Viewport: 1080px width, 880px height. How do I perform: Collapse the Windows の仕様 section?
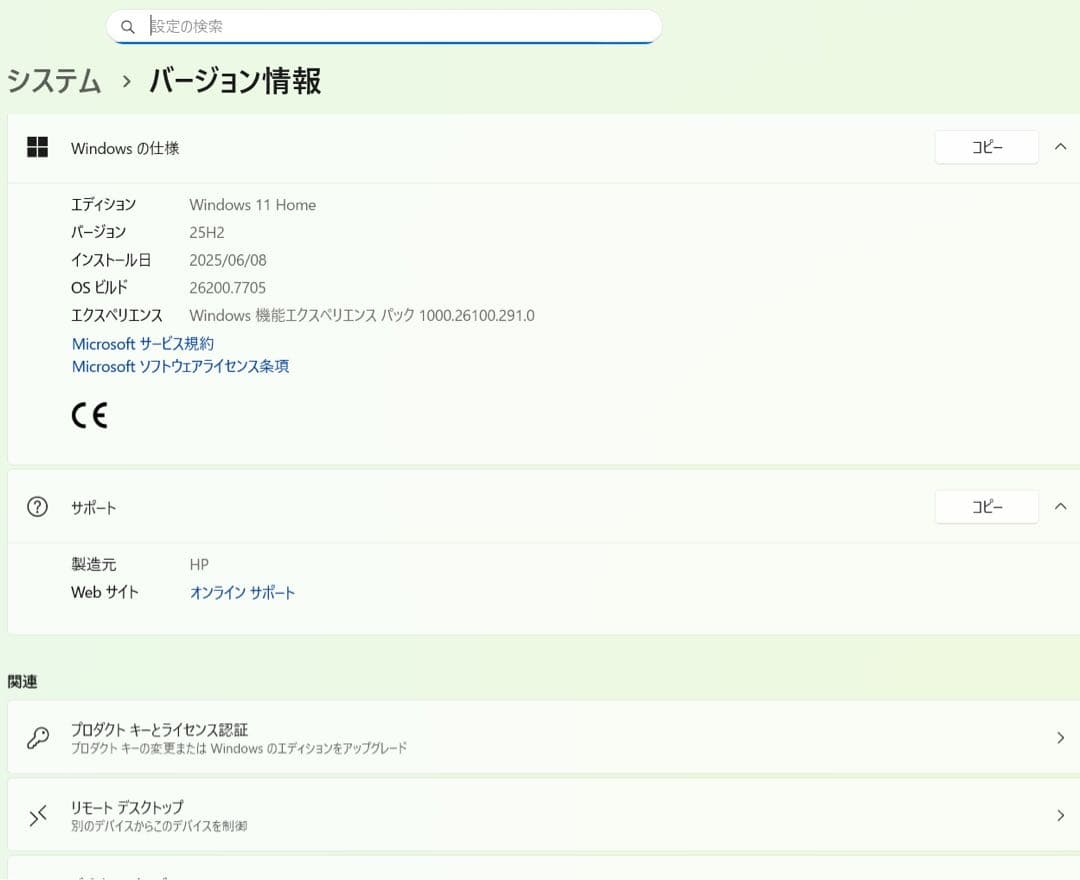point(1060,146)
